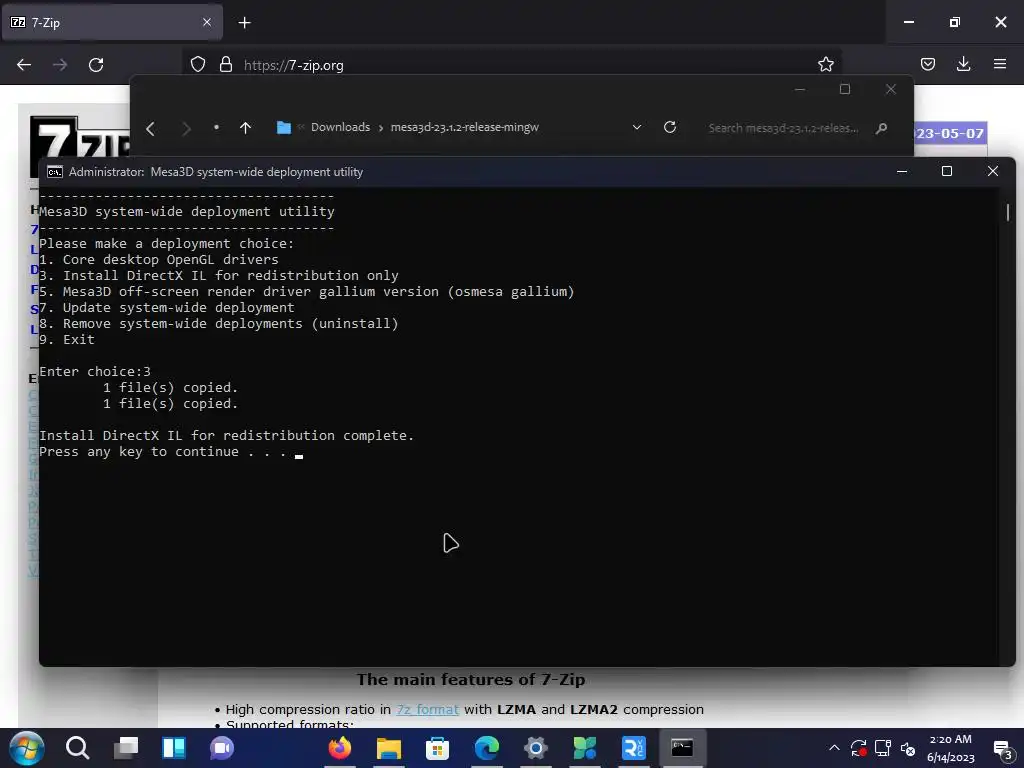Switch to Firefox on taskbar
1024x768 pixels.
pos(340,748)
